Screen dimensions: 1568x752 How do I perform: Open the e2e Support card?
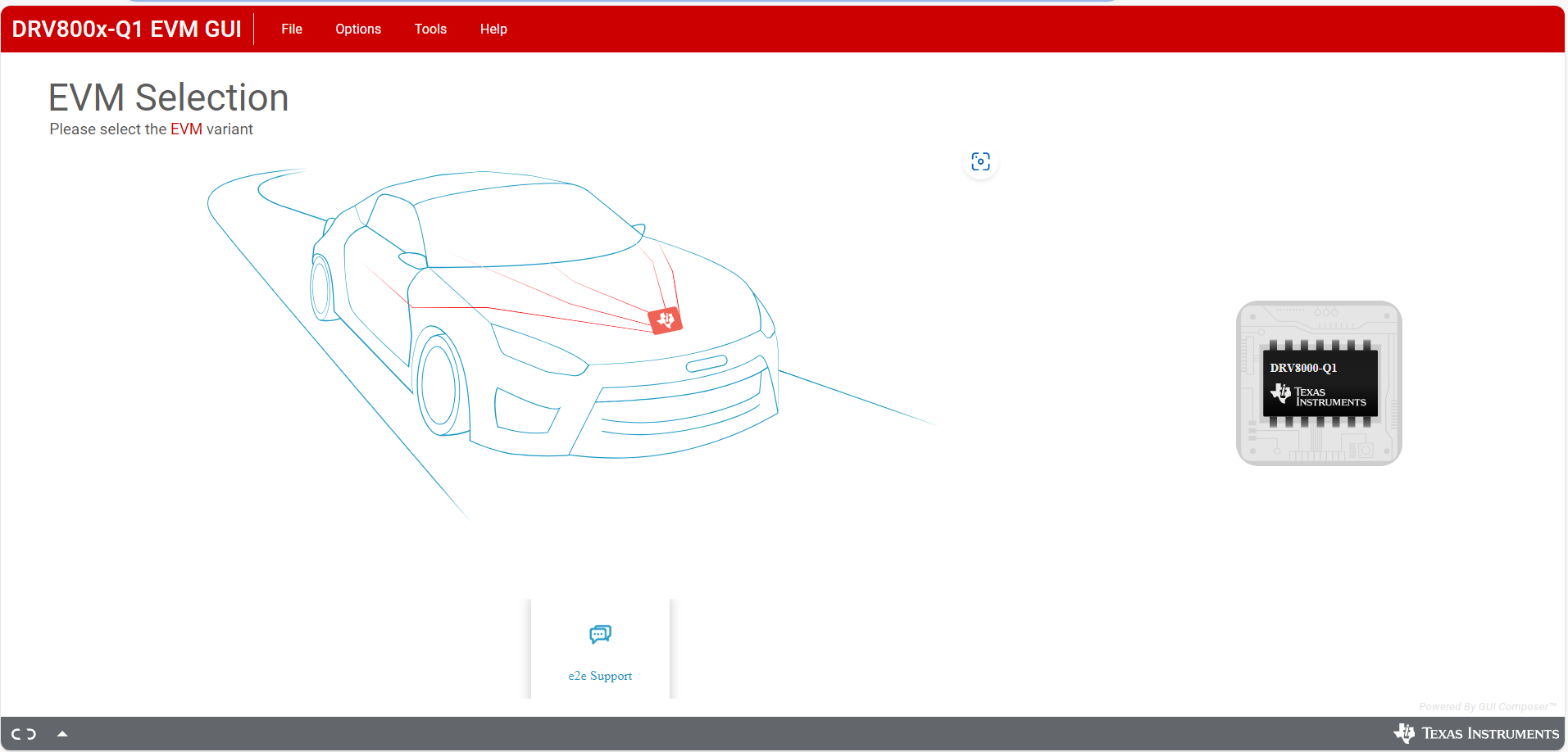coord(600,648)
